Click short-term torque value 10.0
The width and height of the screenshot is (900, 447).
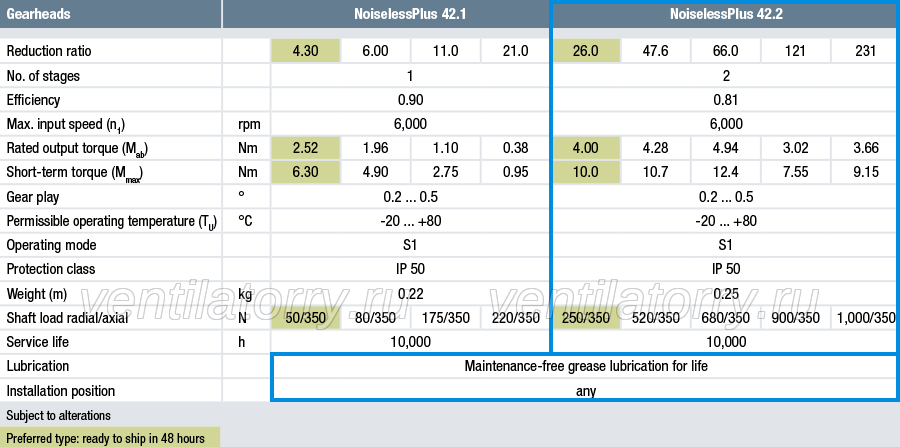[x=585, y=172]
